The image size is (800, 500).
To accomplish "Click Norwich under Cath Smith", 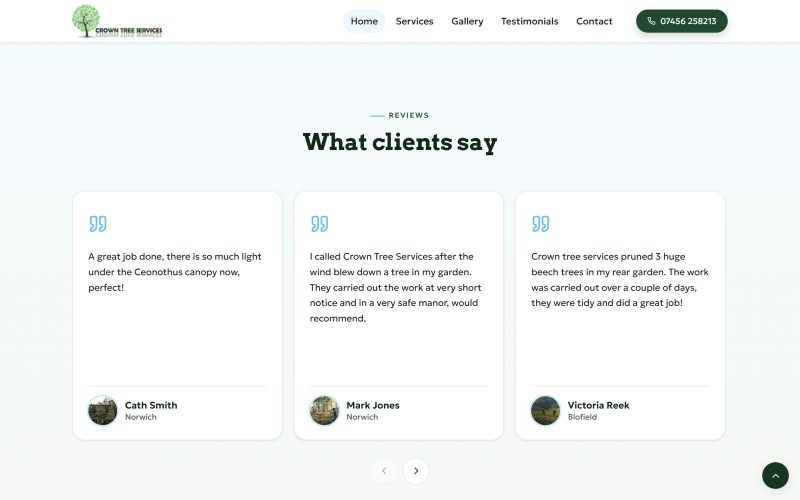I will [x=140, y=417].
